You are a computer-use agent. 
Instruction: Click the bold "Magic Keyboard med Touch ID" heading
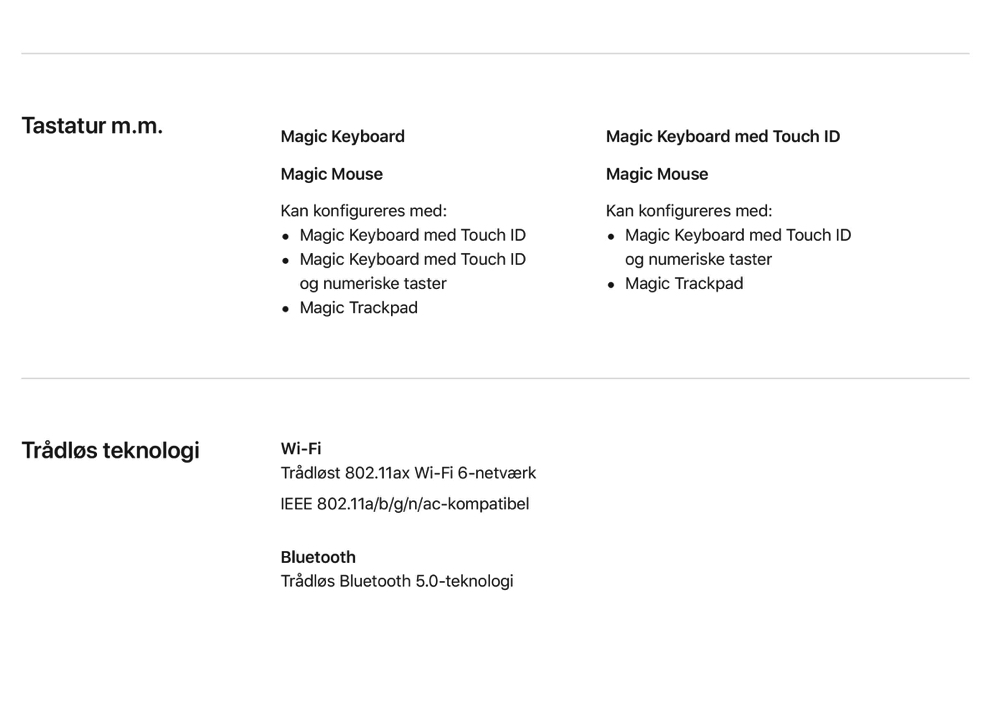[722, 137]
